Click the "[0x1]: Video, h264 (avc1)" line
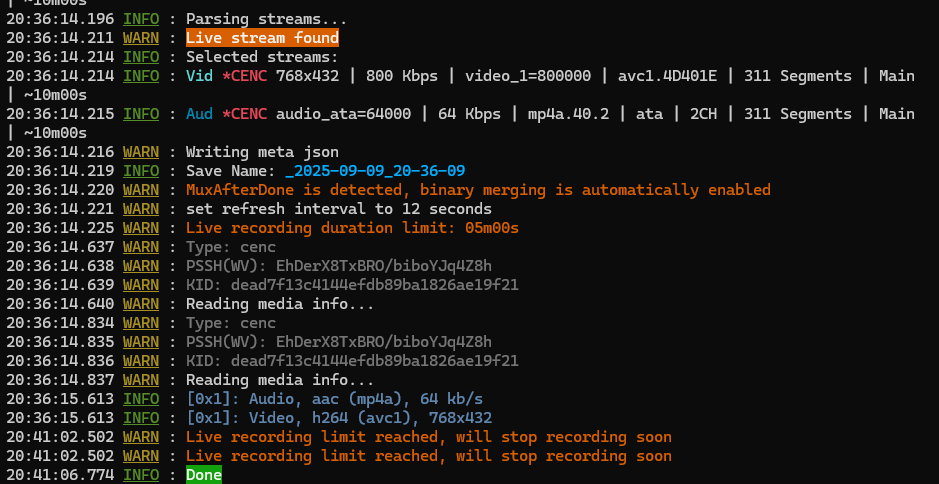939x484 pixels. 338,418
